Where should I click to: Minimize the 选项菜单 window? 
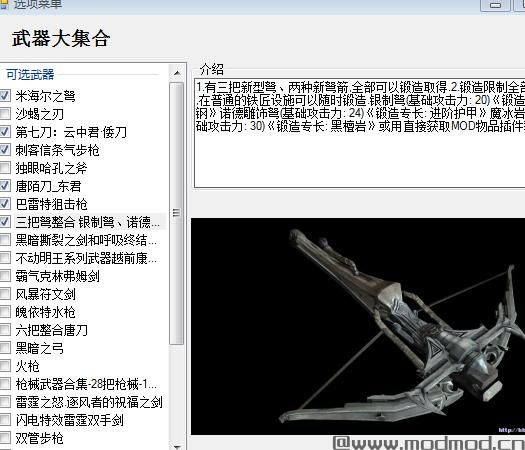[495, 5]
